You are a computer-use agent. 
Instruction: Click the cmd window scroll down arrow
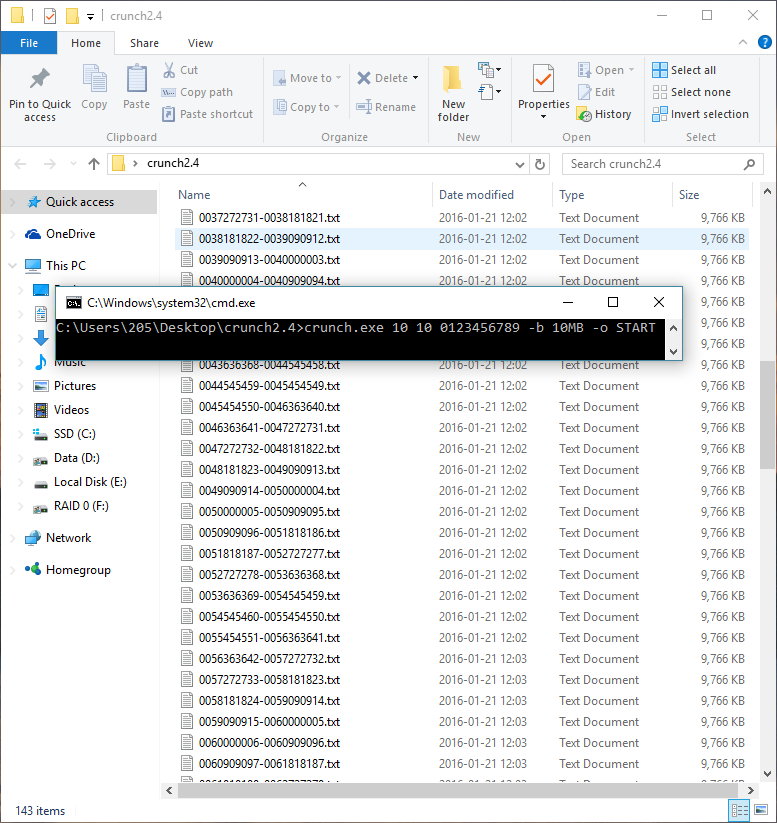pyautogui.click(x=674, y=352)
